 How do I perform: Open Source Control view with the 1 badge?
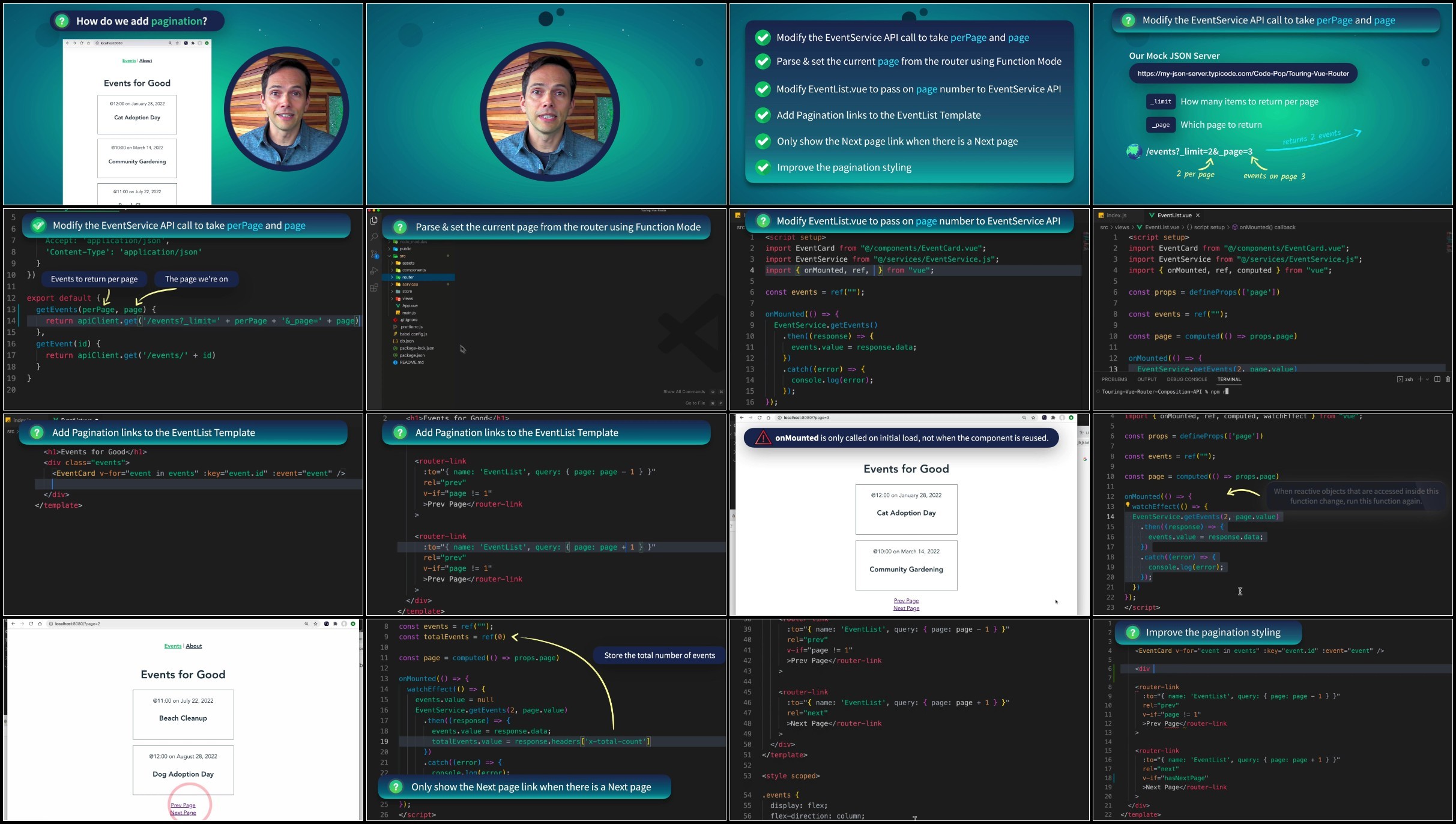[x=374, y=254]
